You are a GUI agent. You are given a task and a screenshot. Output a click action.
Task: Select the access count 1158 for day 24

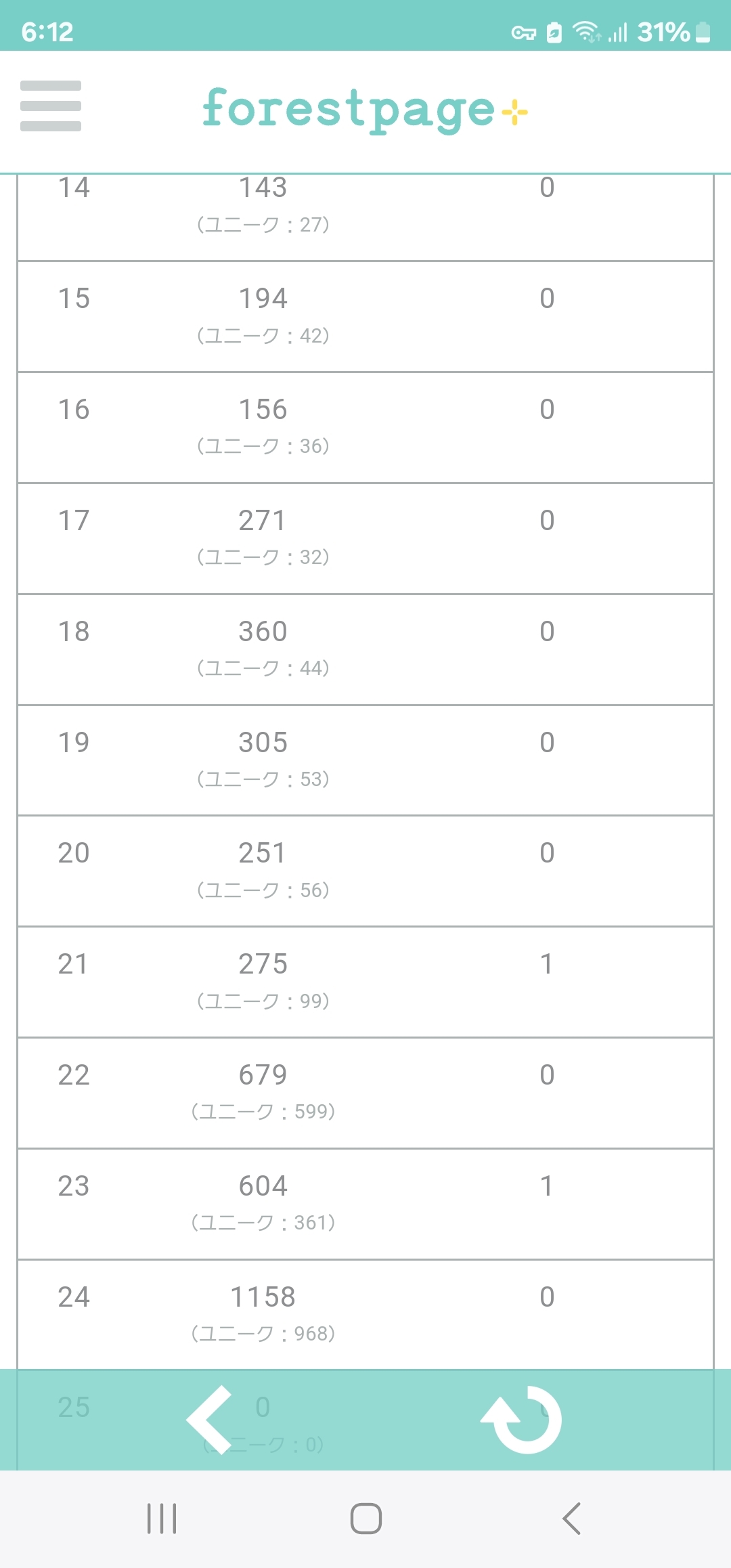point(263,1297)
